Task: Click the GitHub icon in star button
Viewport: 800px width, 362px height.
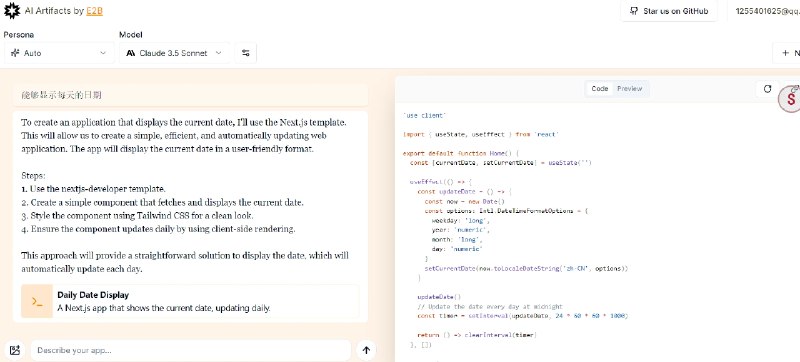Action: pos(634,11)
